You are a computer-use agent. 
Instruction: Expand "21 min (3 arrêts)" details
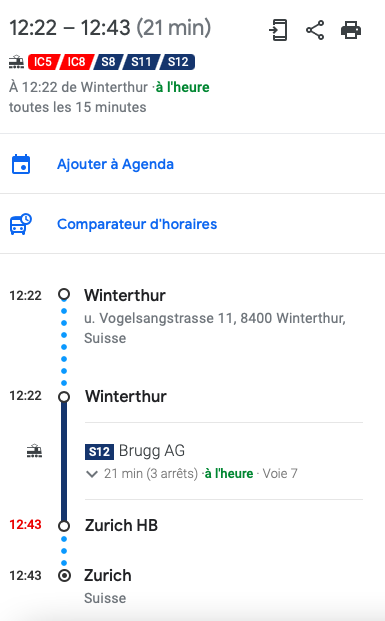click(x=151, y=474)
